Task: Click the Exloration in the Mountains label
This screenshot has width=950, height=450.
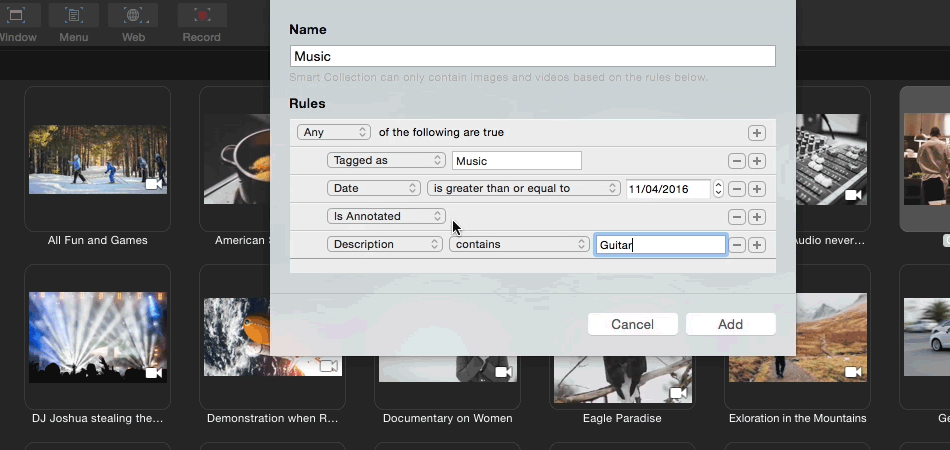Action: click(797, 419)
